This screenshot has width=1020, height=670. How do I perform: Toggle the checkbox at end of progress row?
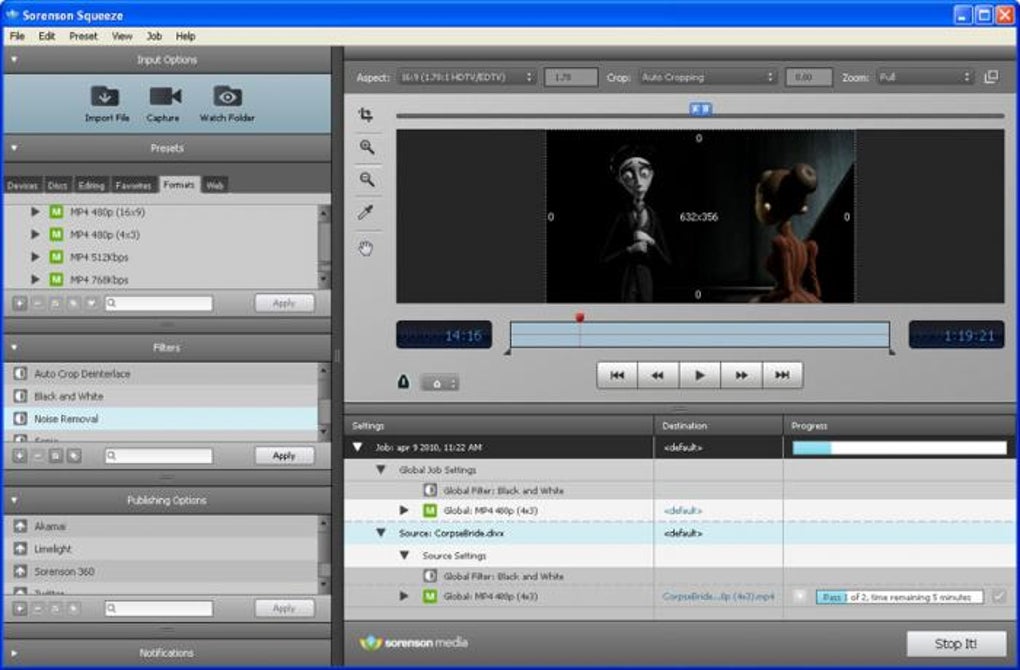pyautogui.click(x=999, y=596)
